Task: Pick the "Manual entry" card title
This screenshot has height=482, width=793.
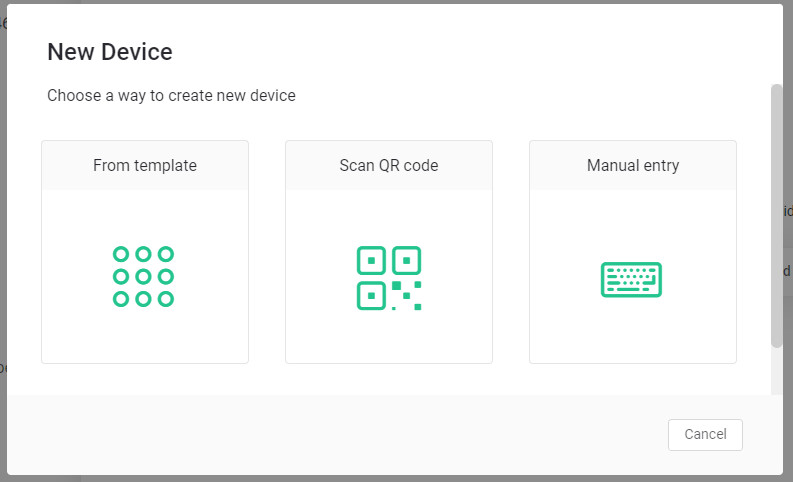Action: coord(633,166)
